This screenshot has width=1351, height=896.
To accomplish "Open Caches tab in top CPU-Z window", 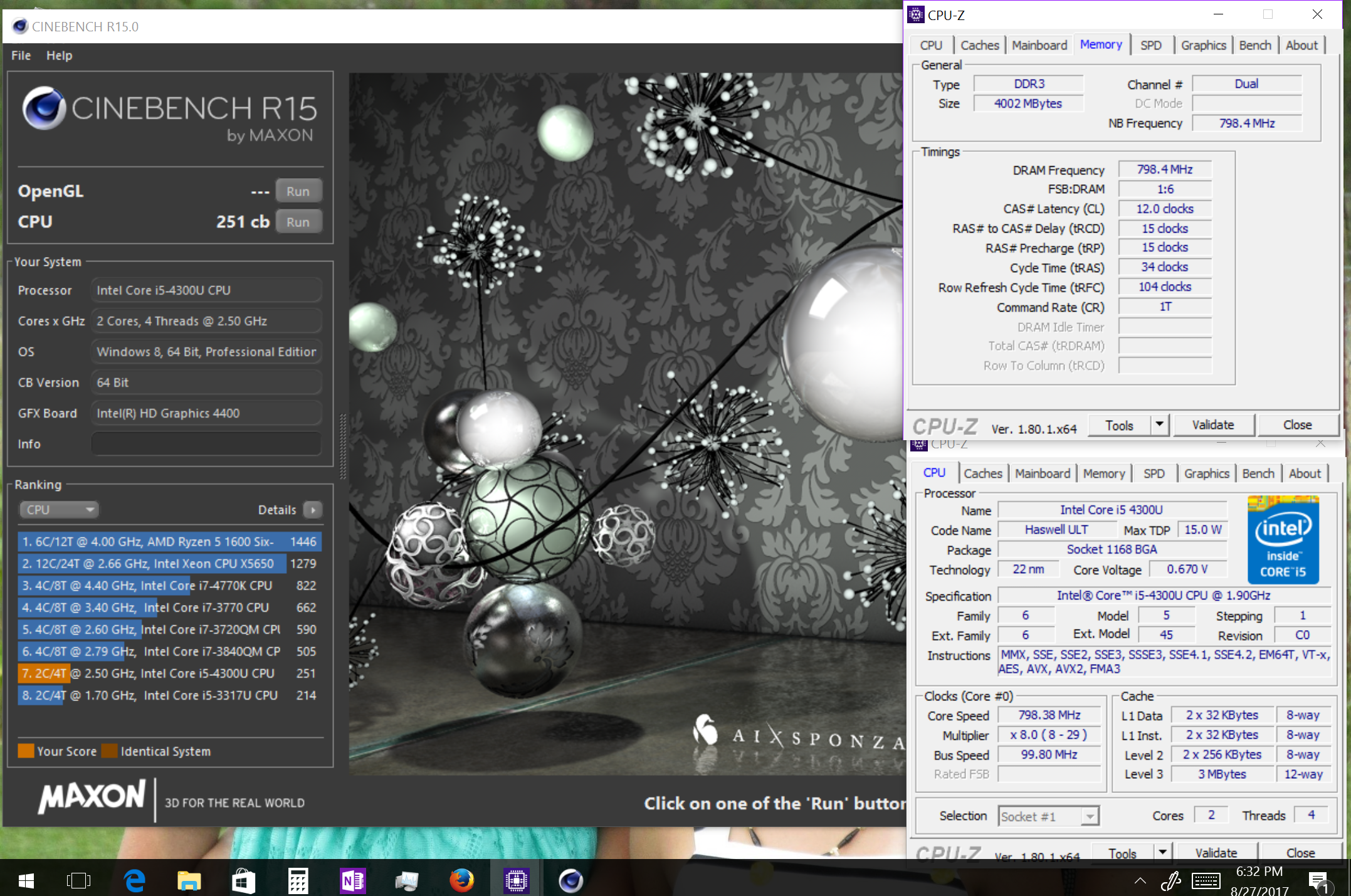I will pos(979,45).
